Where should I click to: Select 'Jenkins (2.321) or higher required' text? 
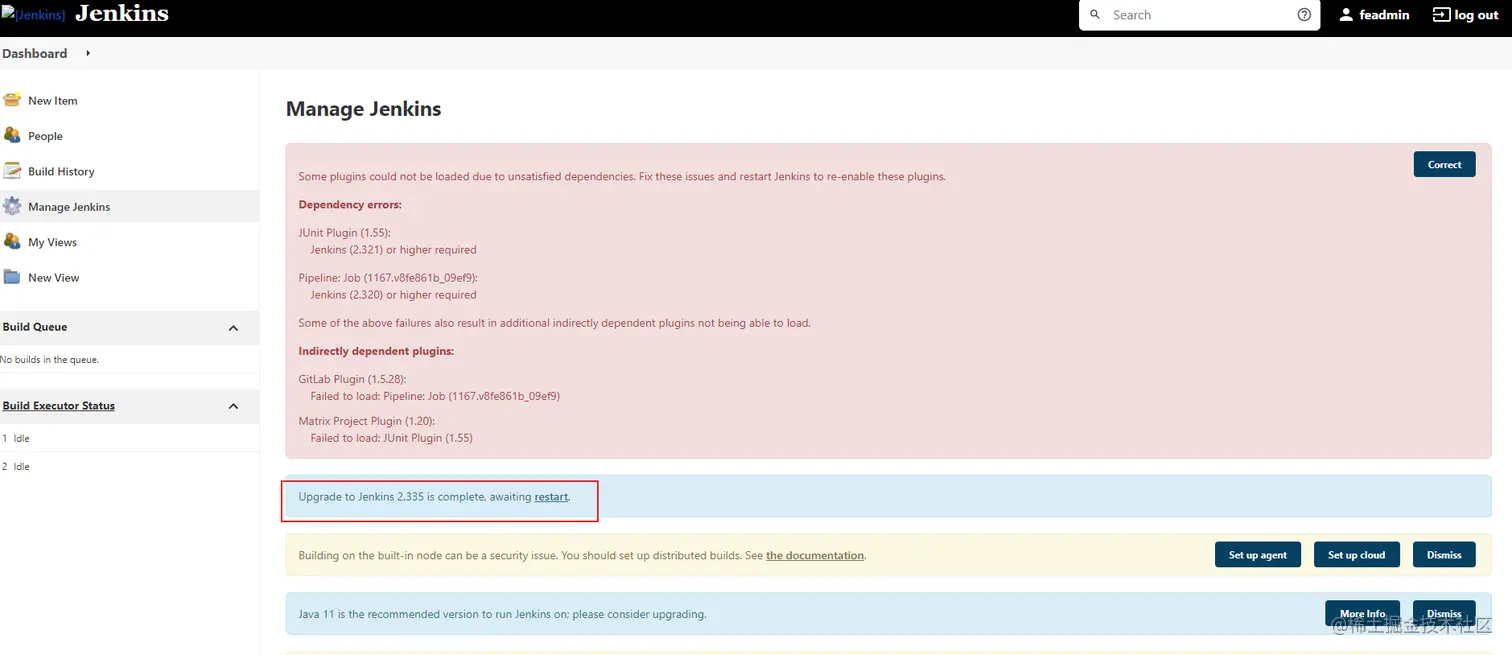[x=393, y=250]
